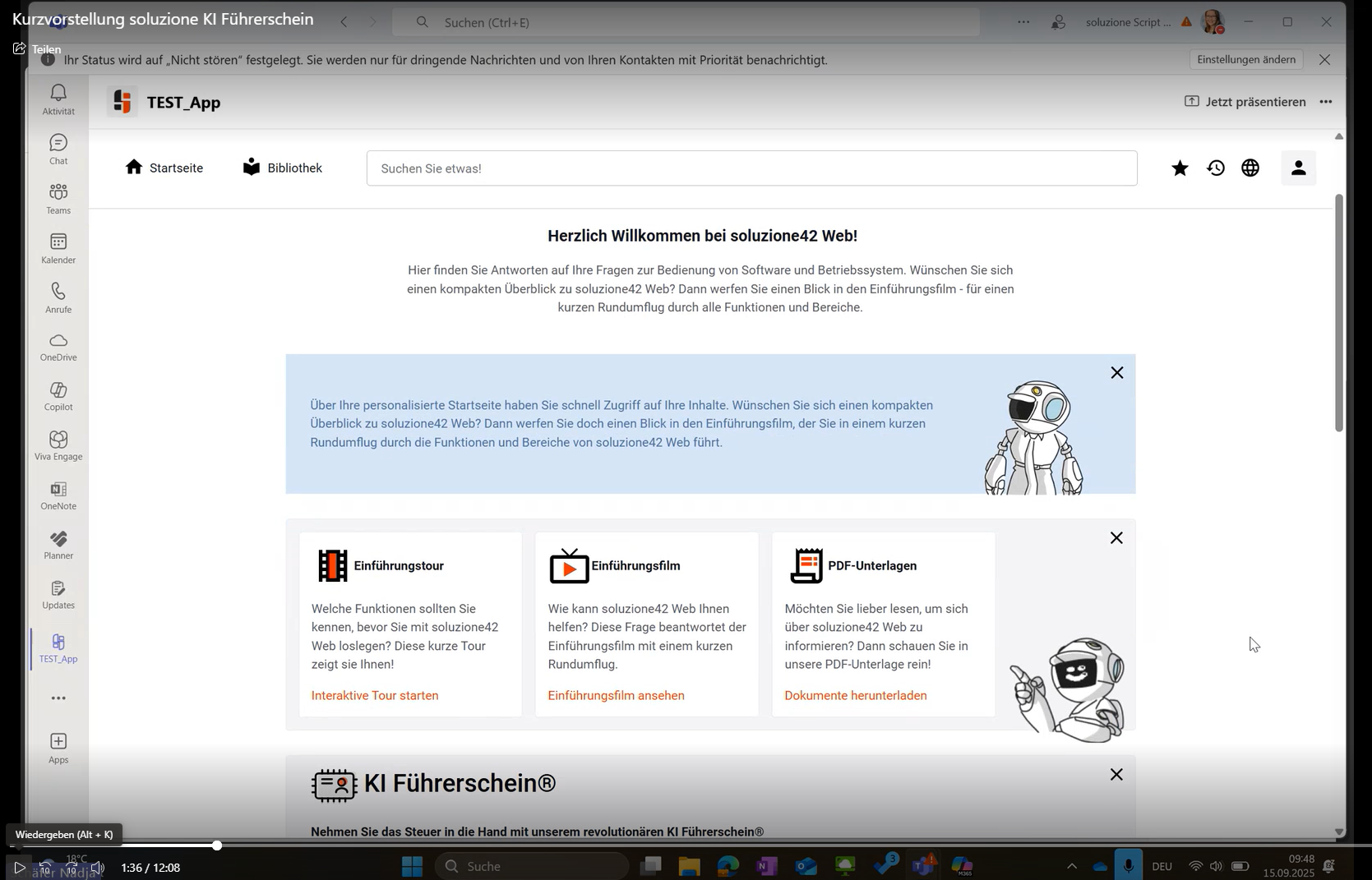The width and height of the screenshot is (1372, 880).
Task: Open the language globe icon
Action: point(1250,168)
